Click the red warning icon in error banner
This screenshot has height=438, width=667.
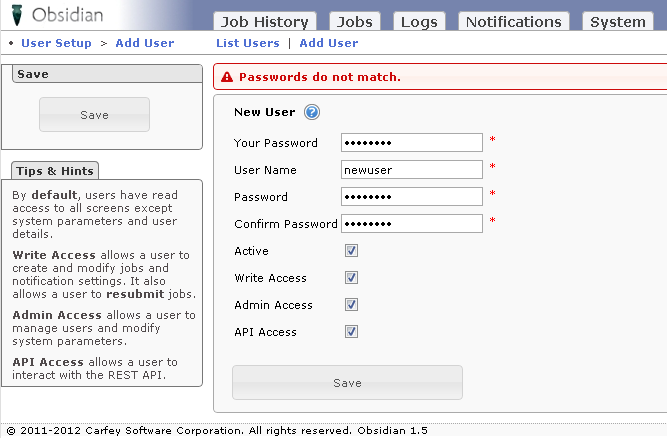(227, 77)
